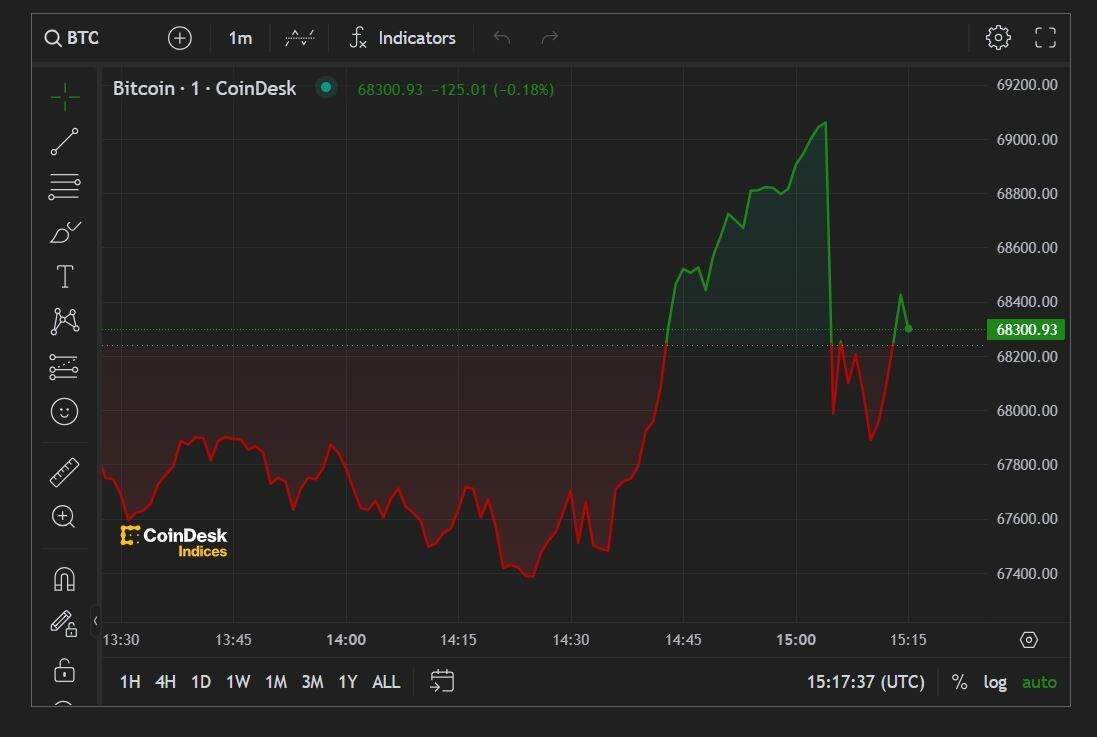Open the emoji sticker tool
Image resolution: width=1097 pixels, height=737 pixels.
65,411
